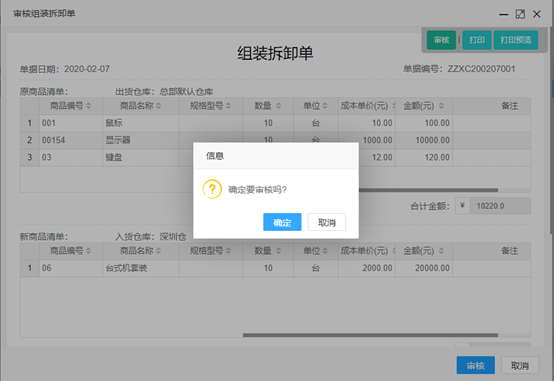Click the blue 审核 button at bottom
Screen dimensions: 554x381
[476, 365]
